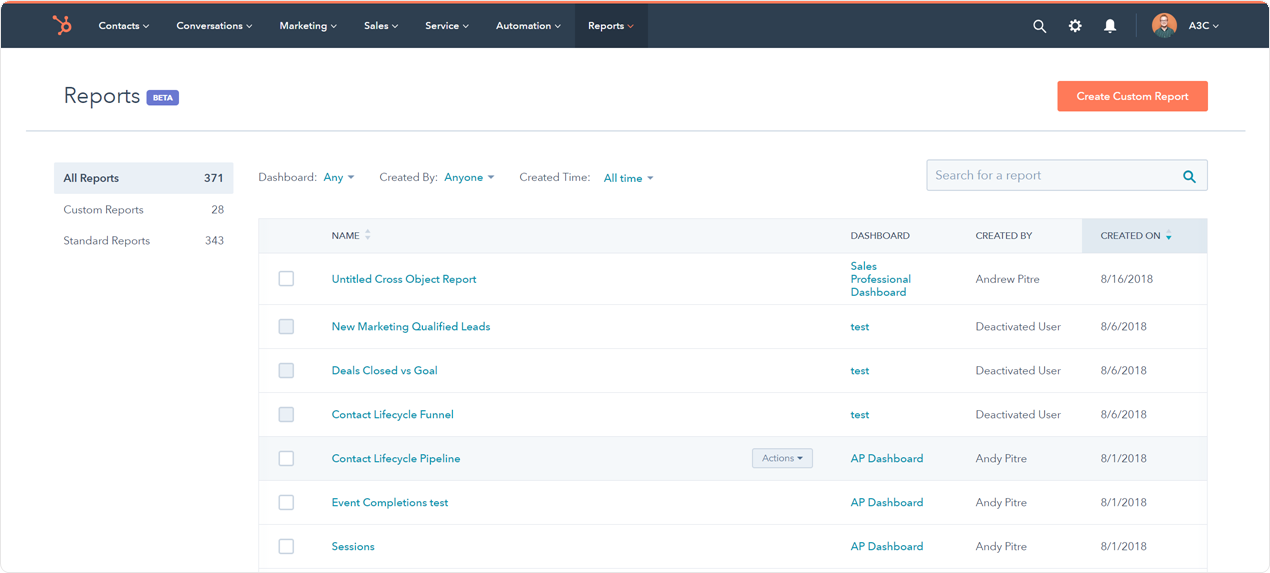Click the CREATED BY column header

click(x=1004, y=236)
